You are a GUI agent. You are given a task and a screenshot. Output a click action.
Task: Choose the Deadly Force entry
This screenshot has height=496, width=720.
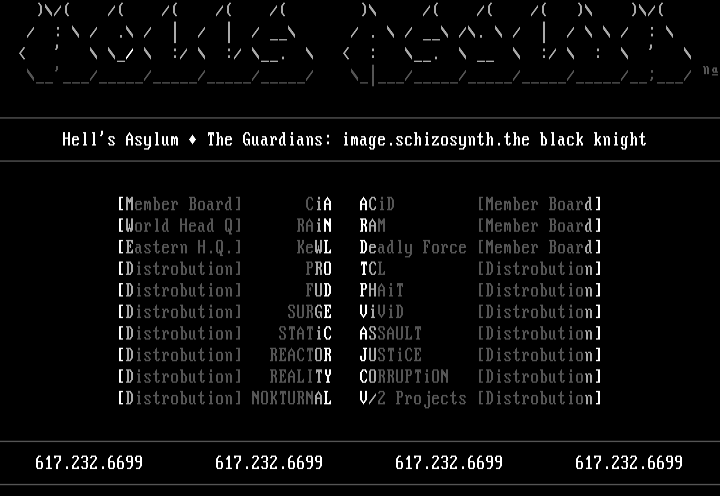413,248
